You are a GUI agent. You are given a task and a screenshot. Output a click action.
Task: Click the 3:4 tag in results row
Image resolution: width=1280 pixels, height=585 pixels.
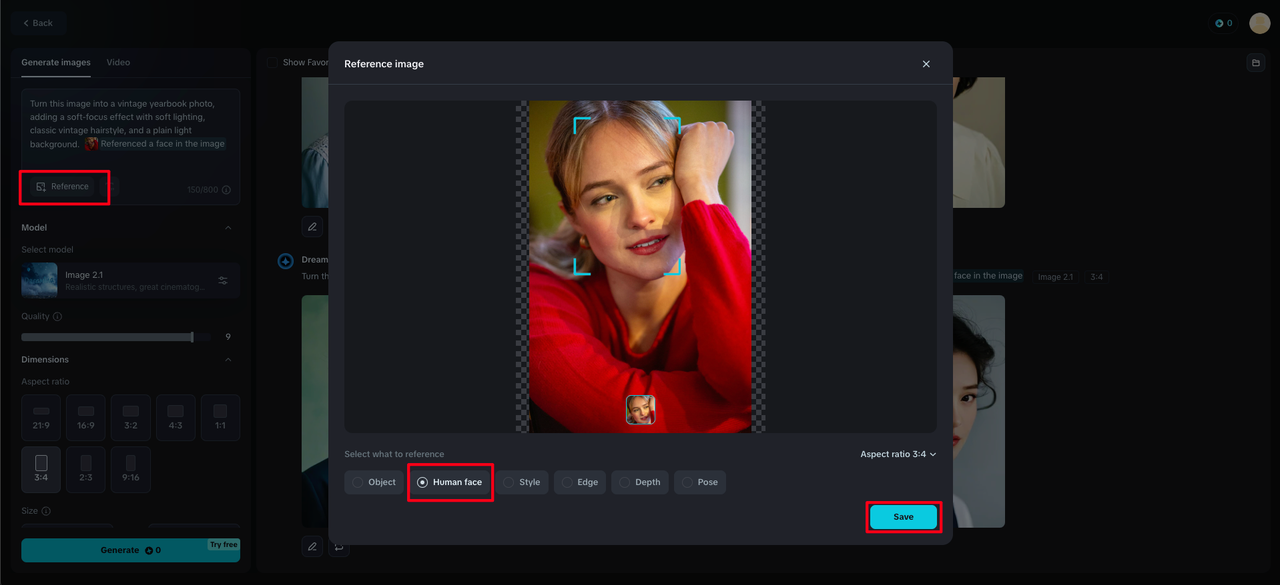[x=1096, y=277]
